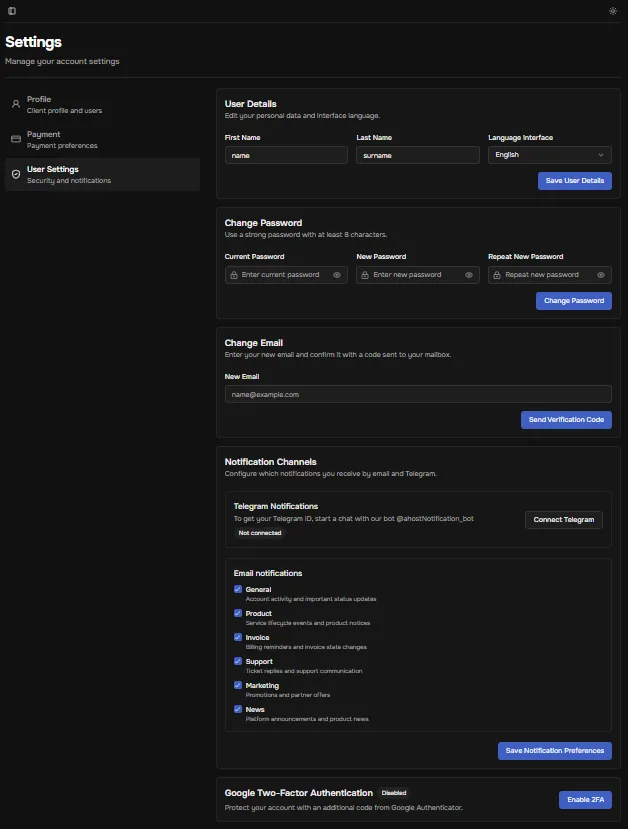Image resolution: width=628 pixels, height=829 pixels.
Task: Show repeat new password eye icon
Action: (601, 275)
